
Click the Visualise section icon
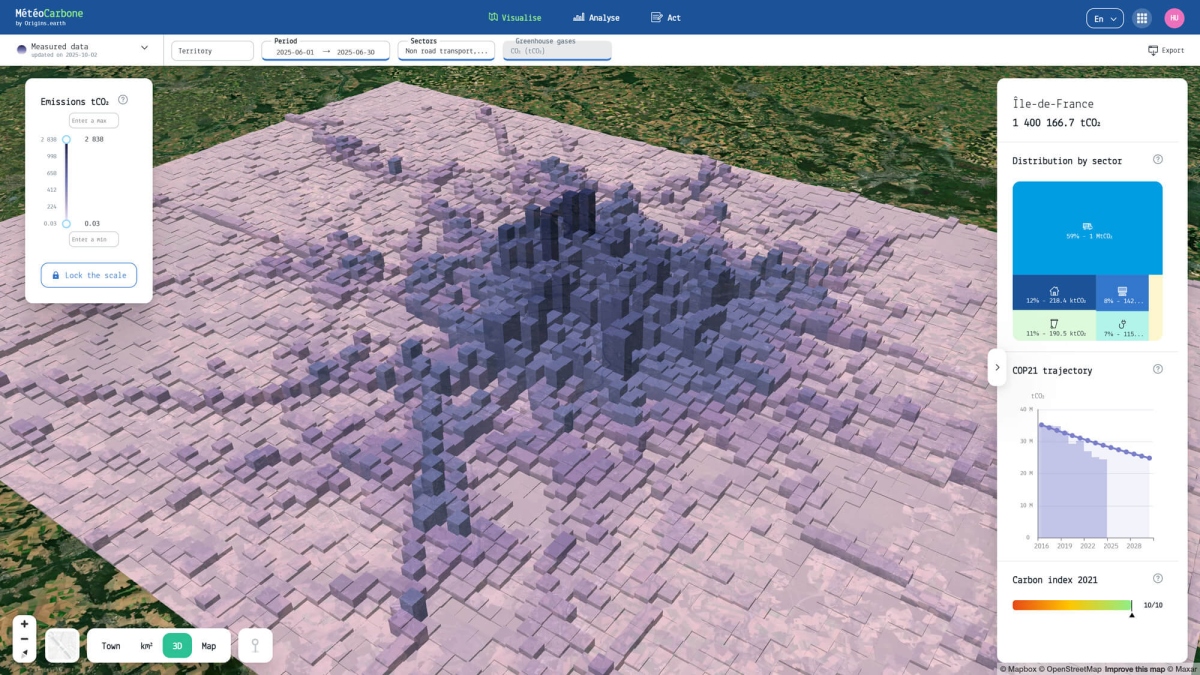[x=494, y=17]
